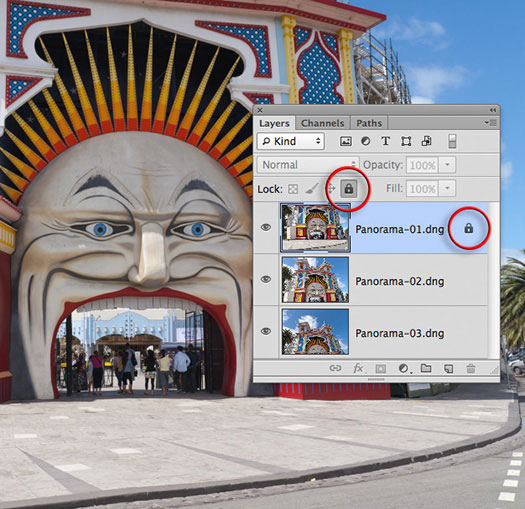Click the Layers panel scrollbar

click(494, 281)
